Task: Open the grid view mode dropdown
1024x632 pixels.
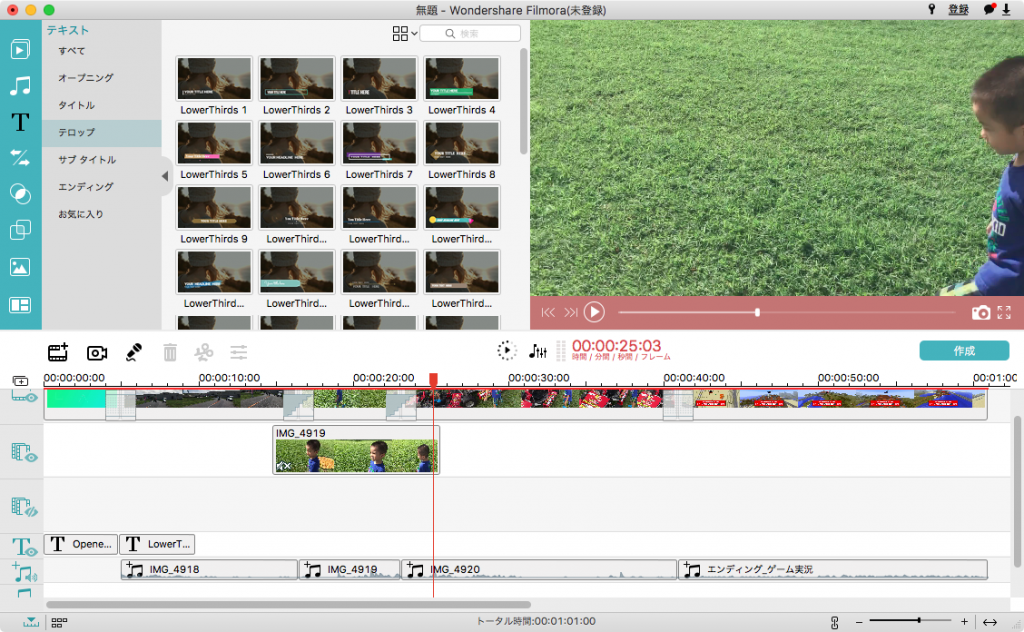Action: [x=404, y=34]
